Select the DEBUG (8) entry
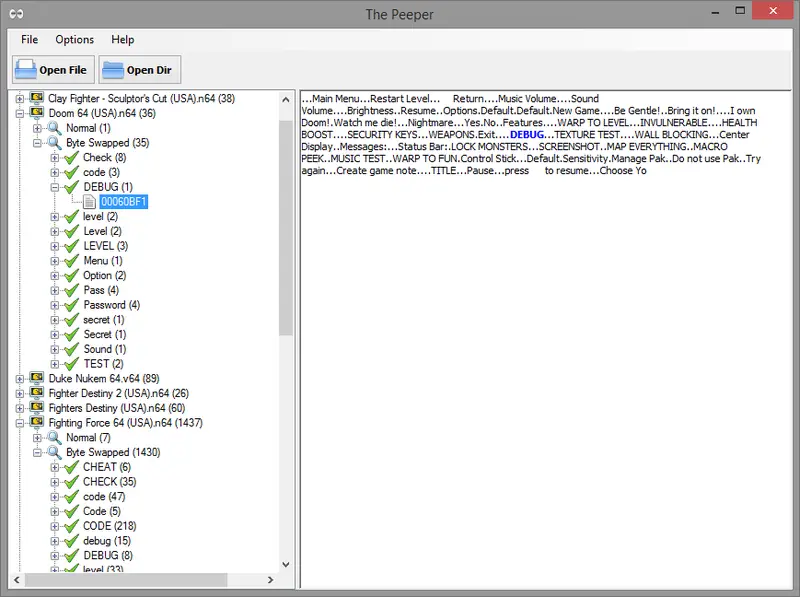This screenshot has height=597, width=800. pos(108,555)
